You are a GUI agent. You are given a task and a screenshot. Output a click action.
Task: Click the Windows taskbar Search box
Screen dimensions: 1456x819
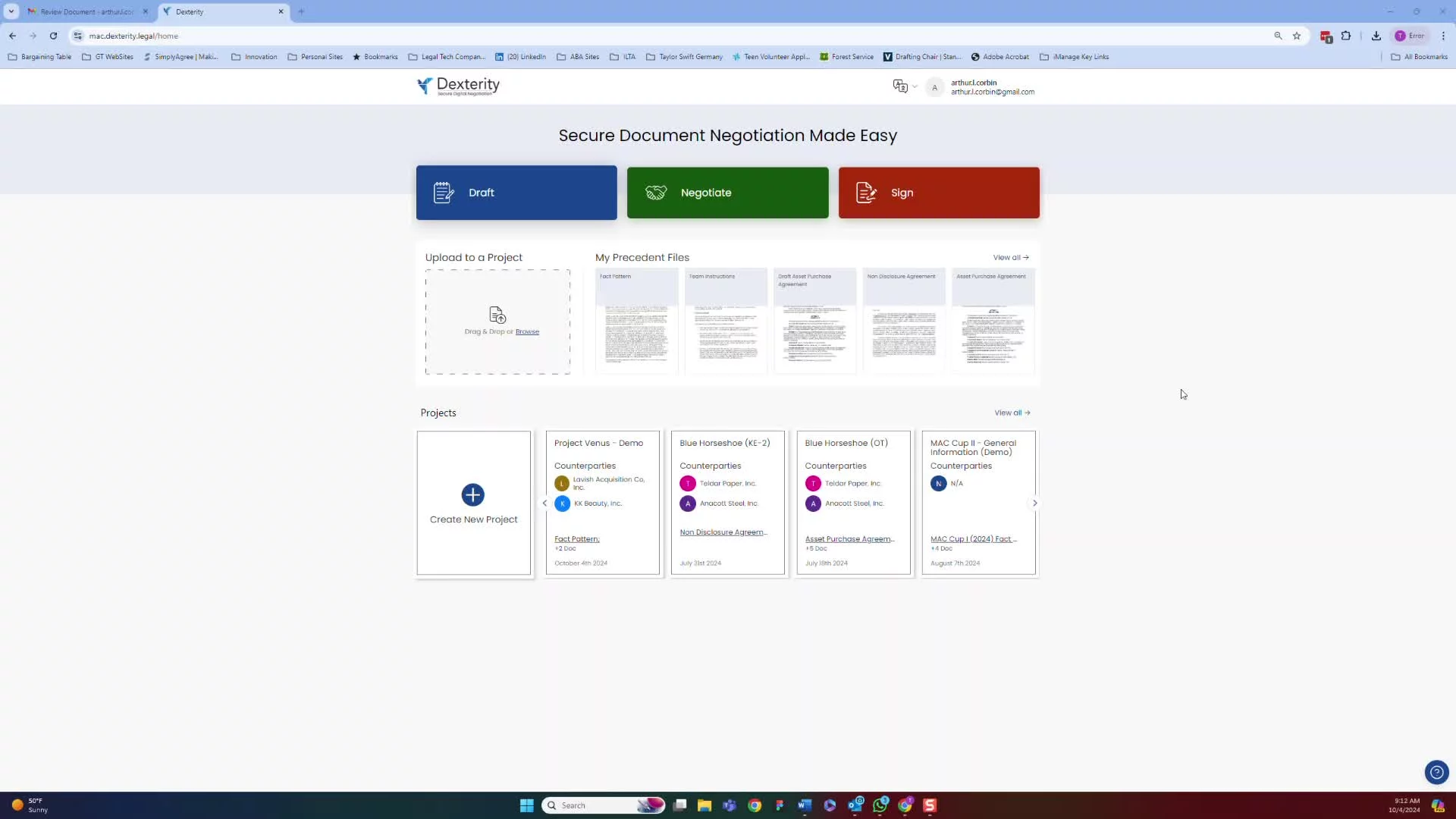click(604, 805)
